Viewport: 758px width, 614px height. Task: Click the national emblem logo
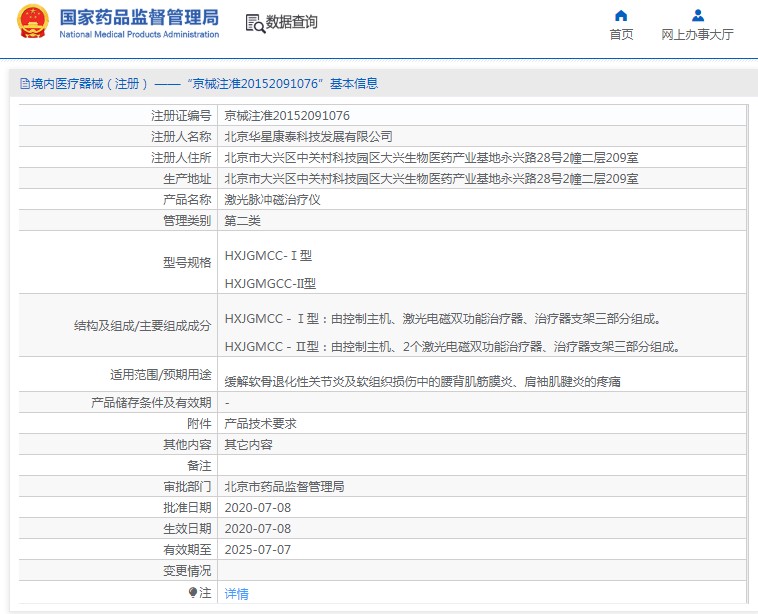(x=33, y=21)
